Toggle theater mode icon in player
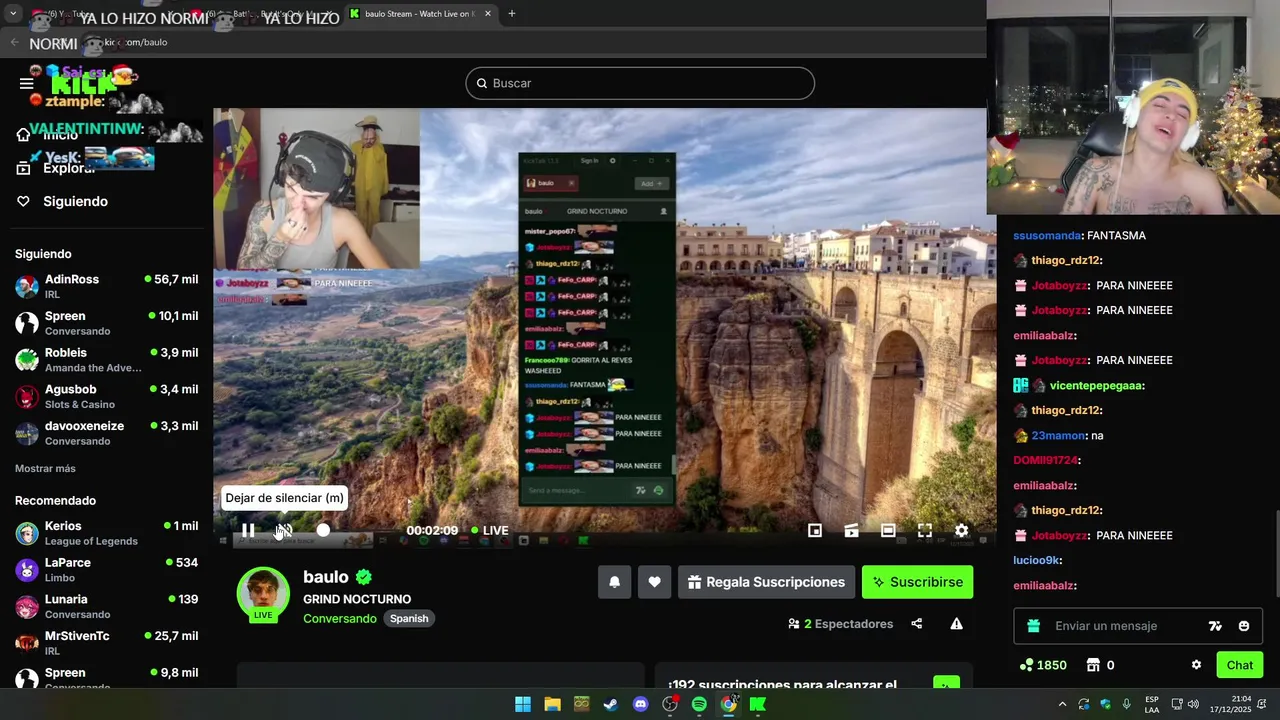 [x=888, y=531]
